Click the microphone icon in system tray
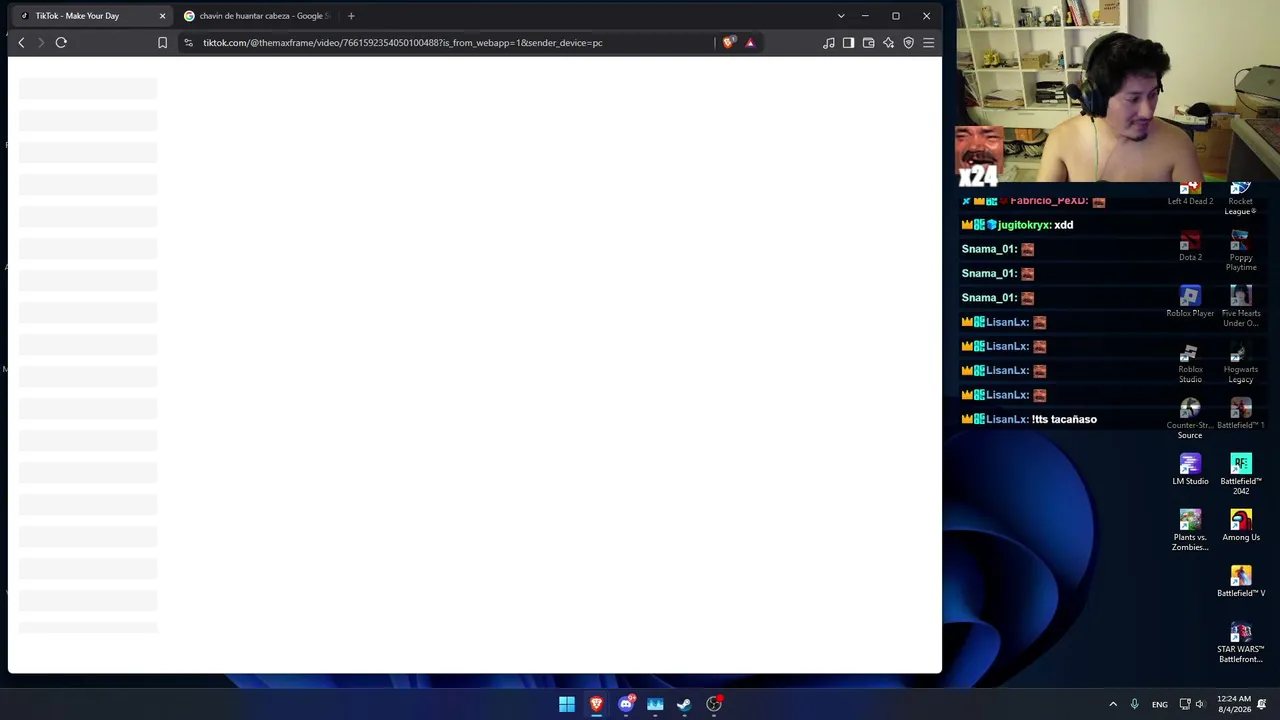Screen dimensions: 1280x720 pyautogui.click(x=1134, y=704)
